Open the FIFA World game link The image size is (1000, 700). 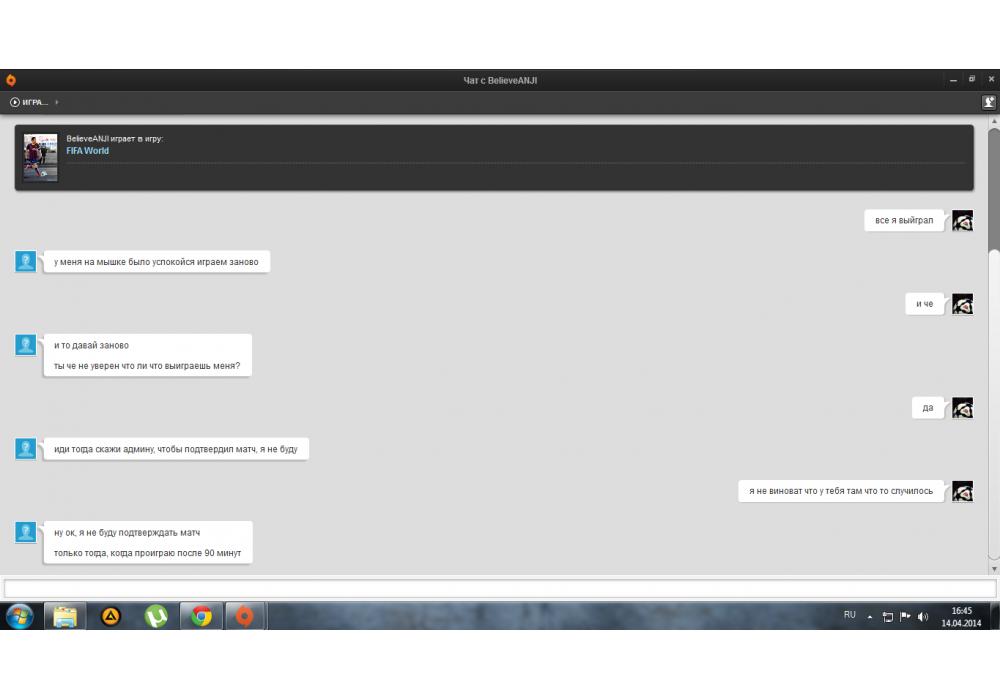(87, 151)
